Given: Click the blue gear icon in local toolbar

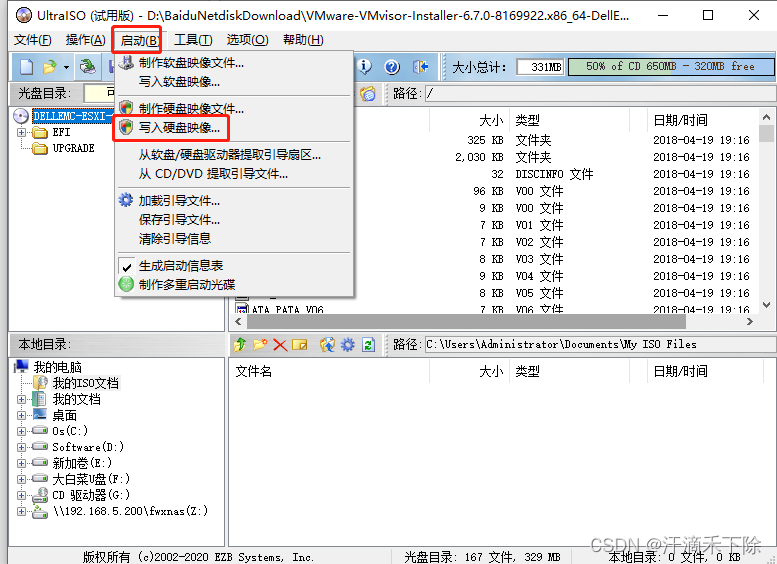Looking at the screenshot, I should (348, 344).
